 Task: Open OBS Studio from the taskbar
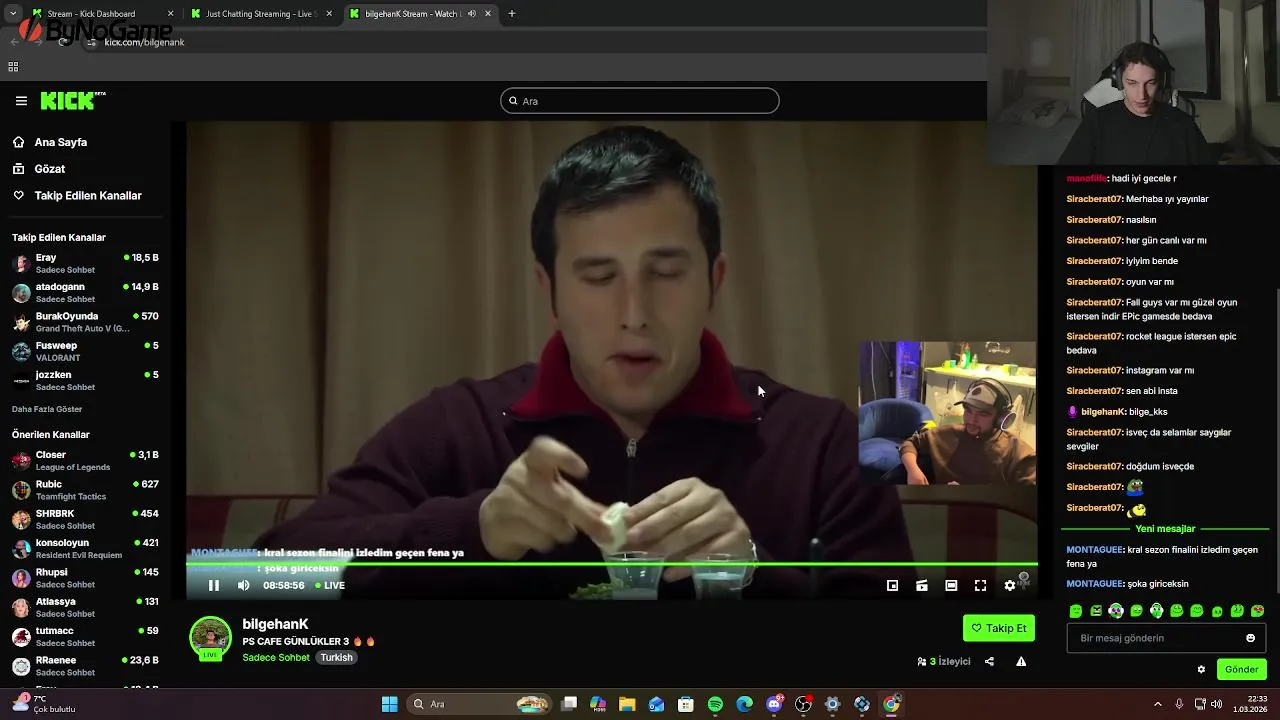pyautogui.click(x=803, y=704)
